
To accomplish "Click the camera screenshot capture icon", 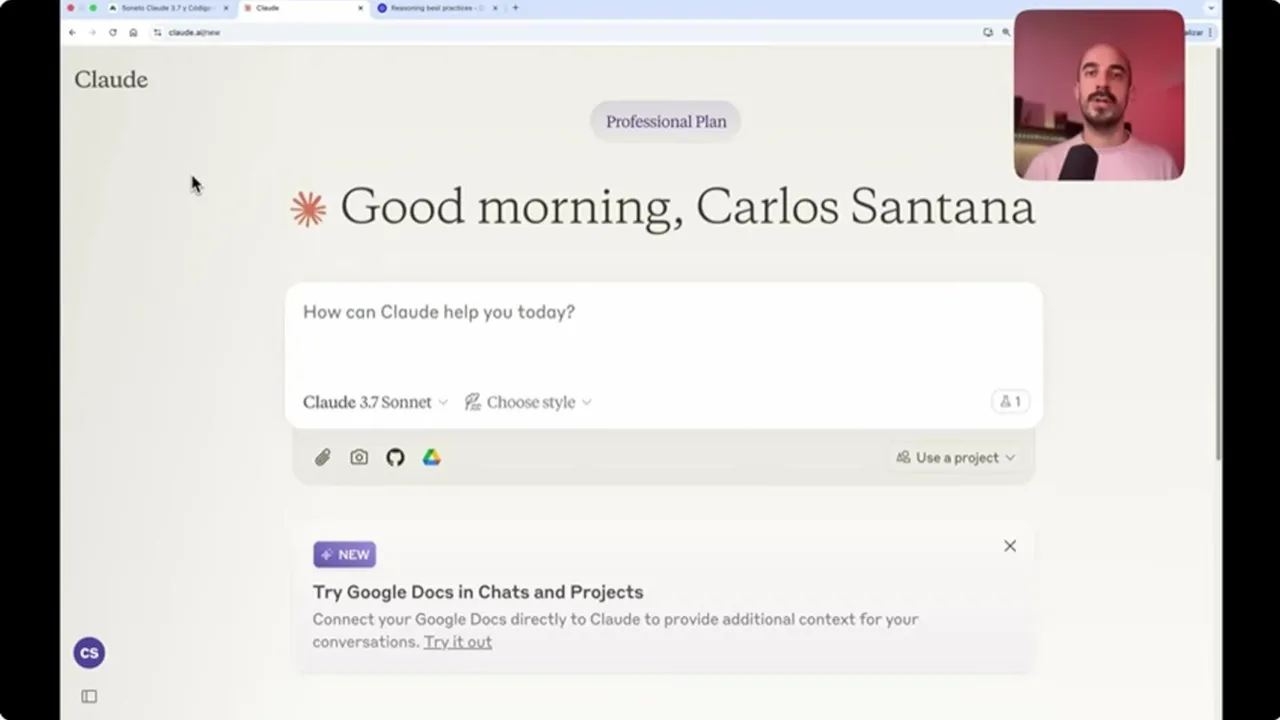I will [x=359, y=457].
